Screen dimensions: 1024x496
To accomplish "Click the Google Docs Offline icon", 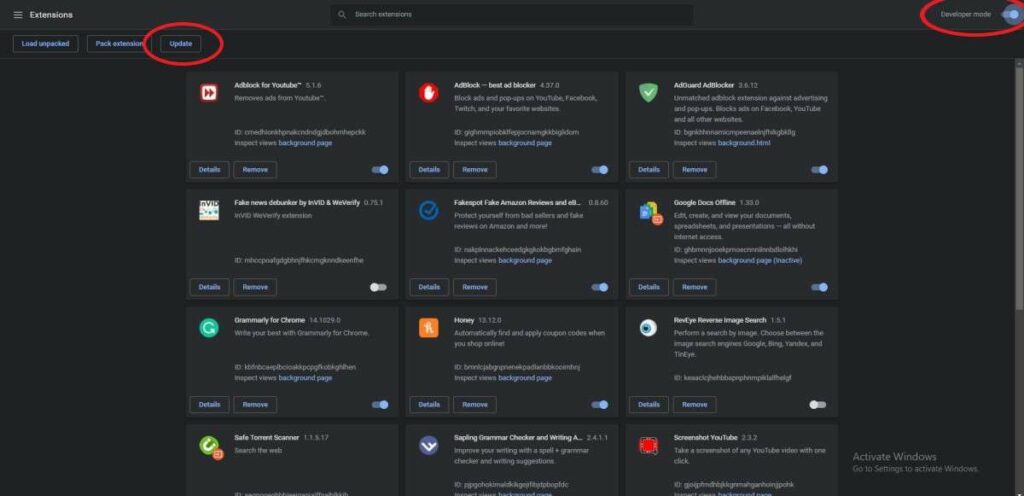I will (x=650, y=211).
